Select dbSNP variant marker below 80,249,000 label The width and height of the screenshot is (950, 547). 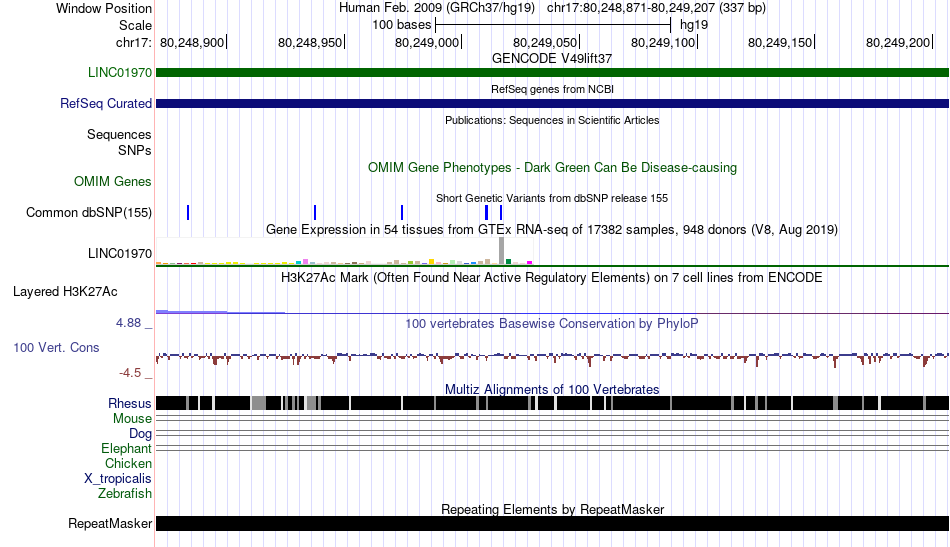(x=402, y=213)
